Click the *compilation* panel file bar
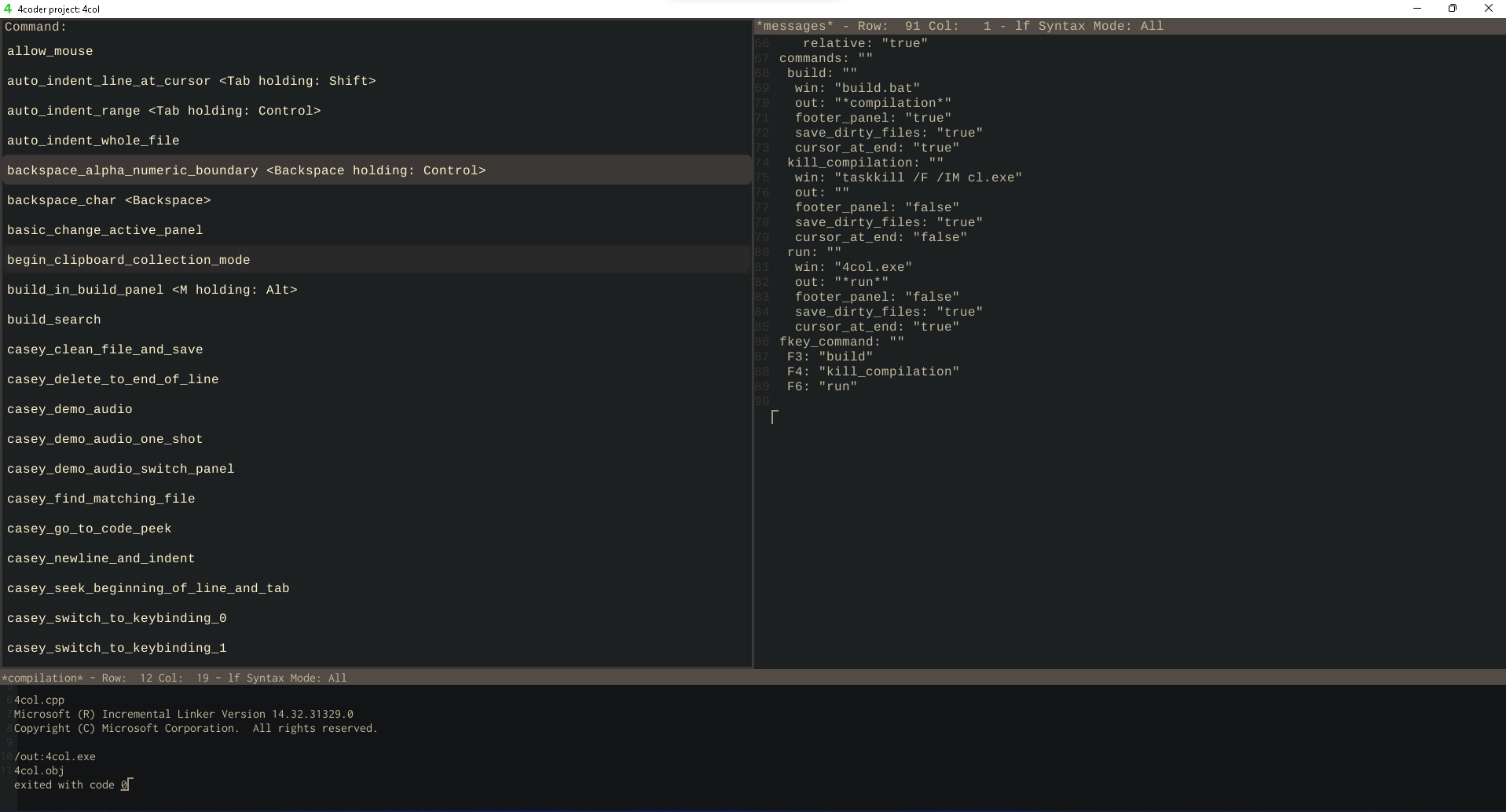Viewport: 1506px width, 812px height. point(753,678)
